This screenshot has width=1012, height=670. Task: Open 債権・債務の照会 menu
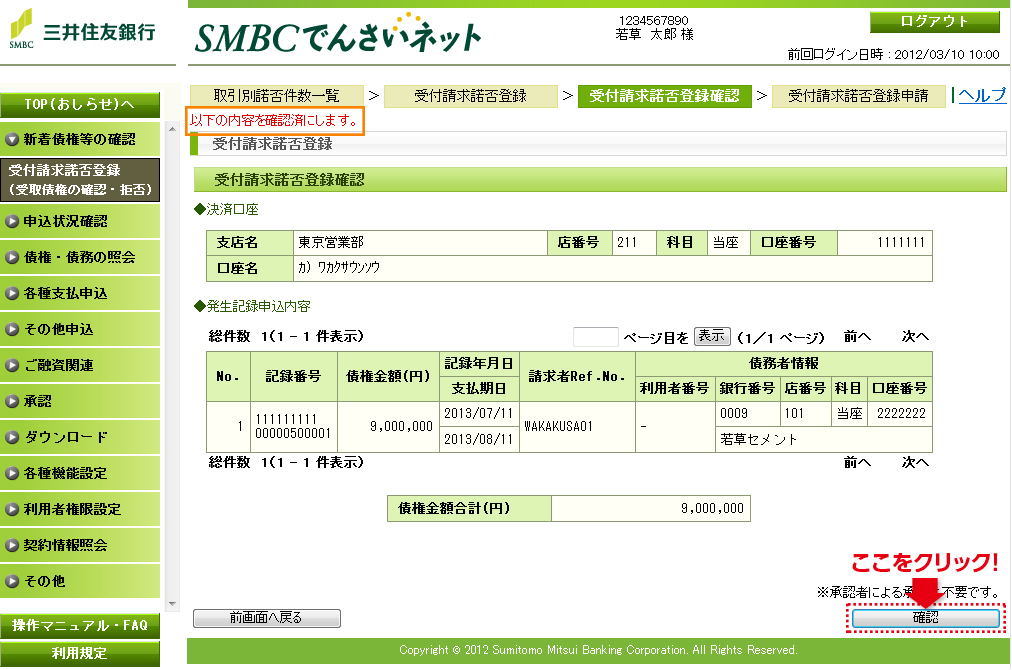tap(79, 258)
